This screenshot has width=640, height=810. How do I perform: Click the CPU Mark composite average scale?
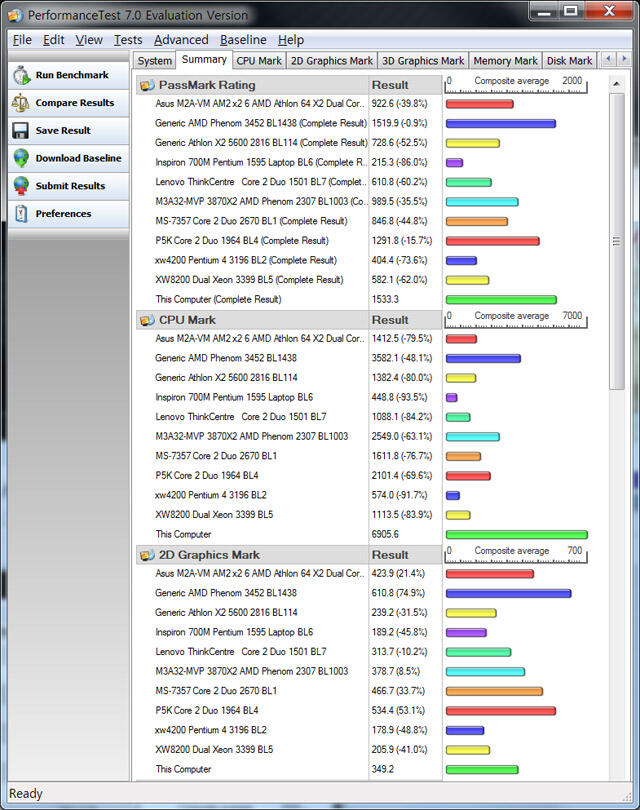516,320
